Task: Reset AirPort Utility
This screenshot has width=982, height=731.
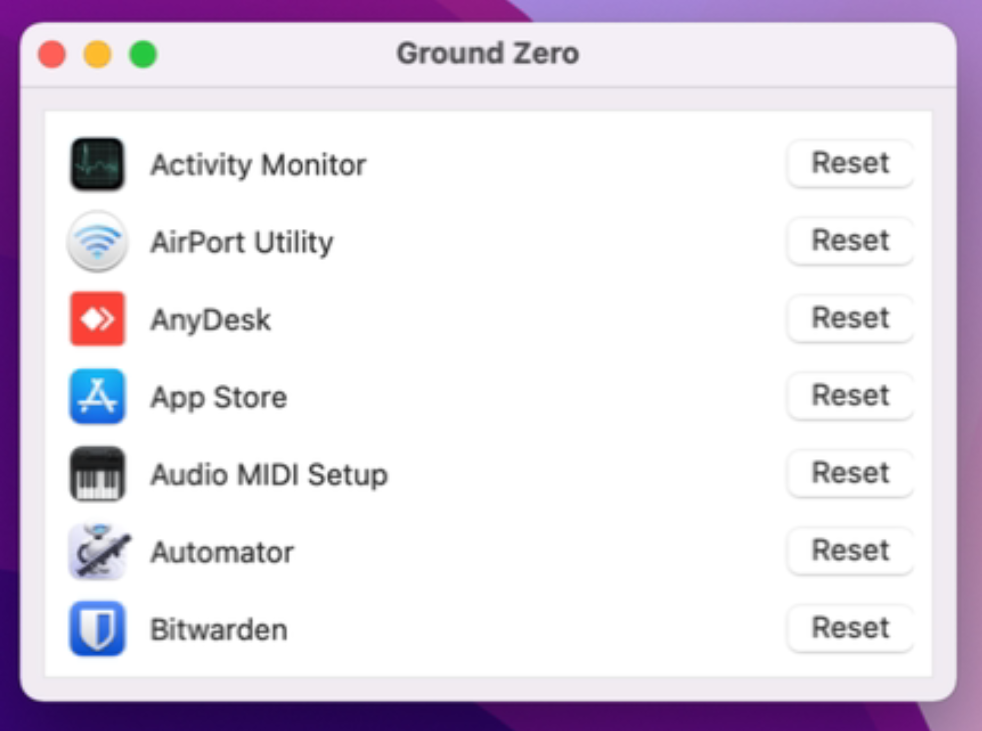Action: pyautogui.click(x=850, y=241)
